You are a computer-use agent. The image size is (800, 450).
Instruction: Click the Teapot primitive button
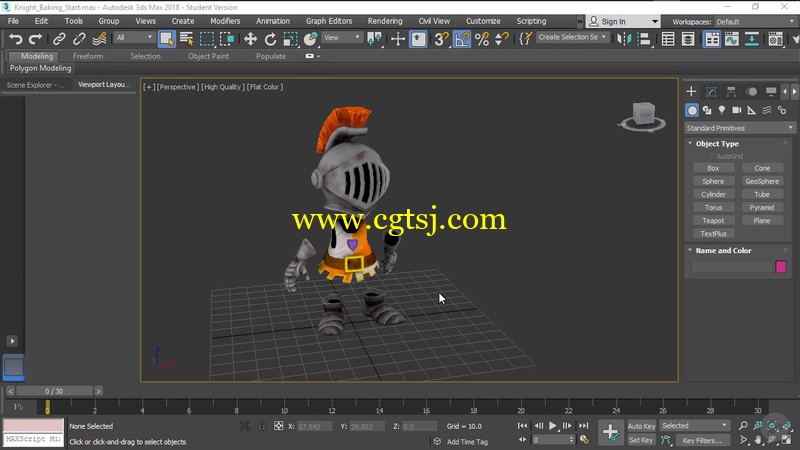tap(713, 220)
